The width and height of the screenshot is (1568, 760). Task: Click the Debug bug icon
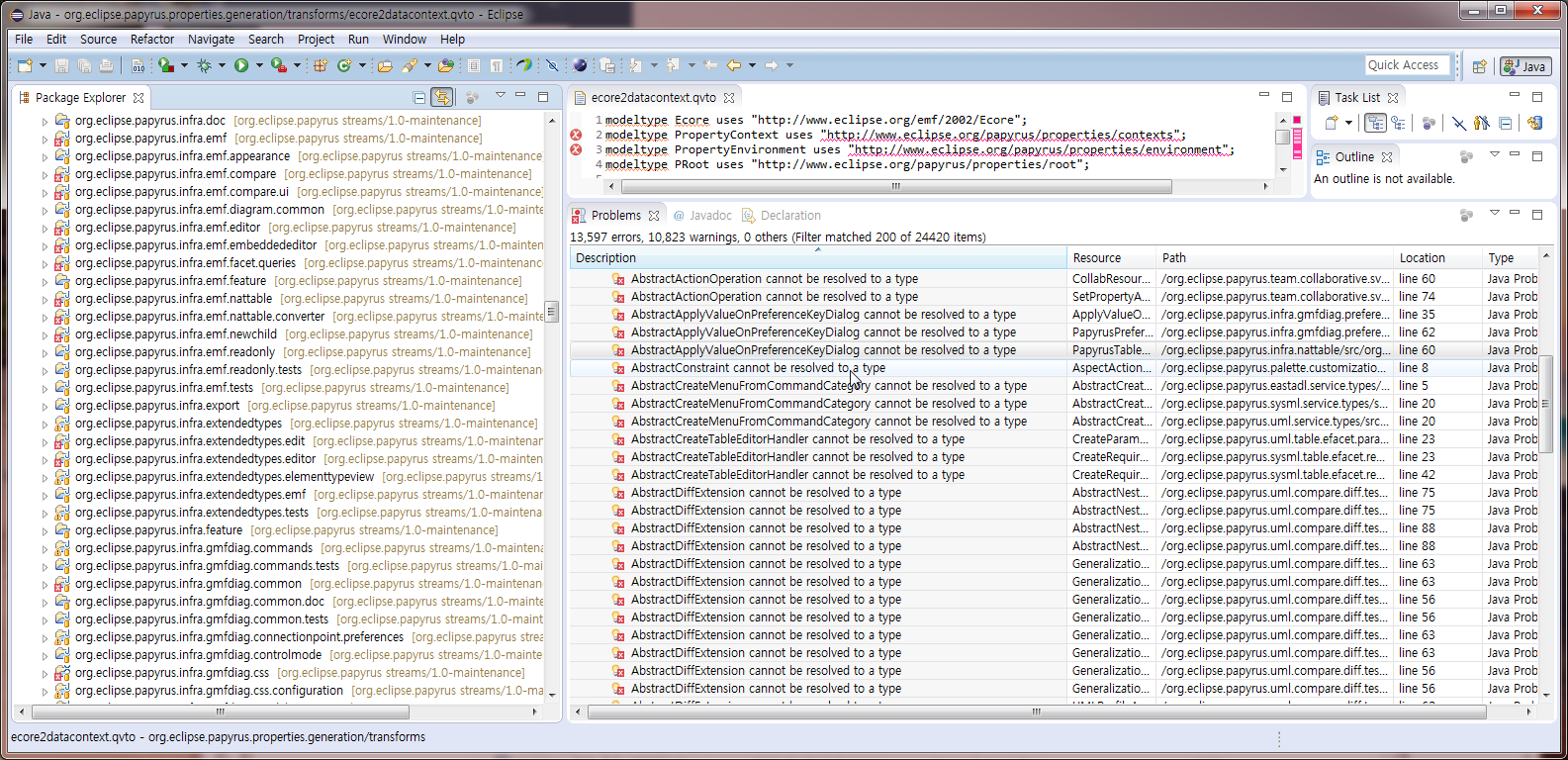(x=204, y=65)
